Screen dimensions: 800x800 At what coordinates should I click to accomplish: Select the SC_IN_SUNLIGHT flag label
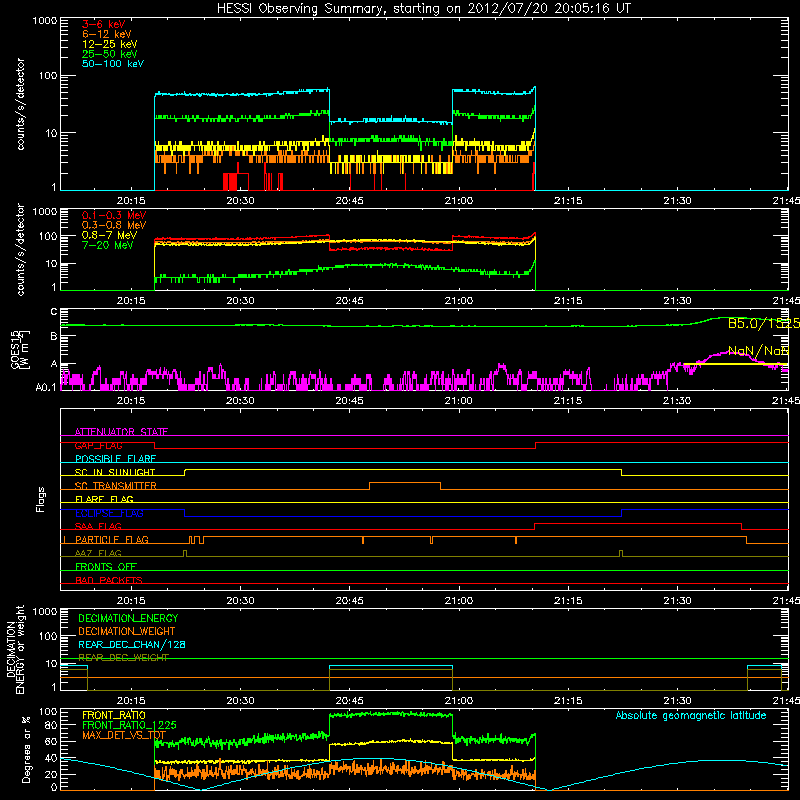[115, 472]
